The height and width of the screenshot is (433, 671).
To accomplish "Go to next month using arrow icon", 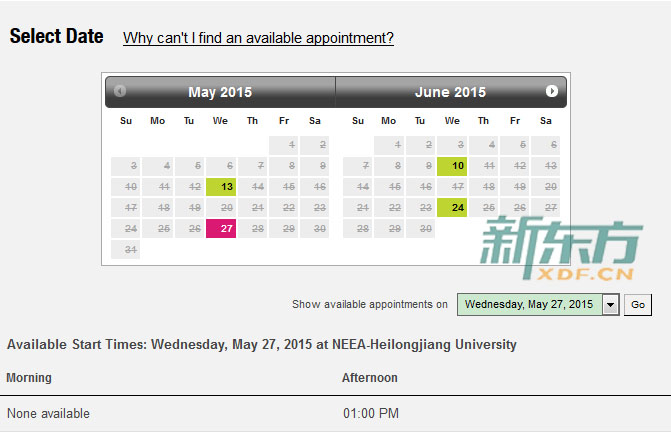I will pos(552,91).
